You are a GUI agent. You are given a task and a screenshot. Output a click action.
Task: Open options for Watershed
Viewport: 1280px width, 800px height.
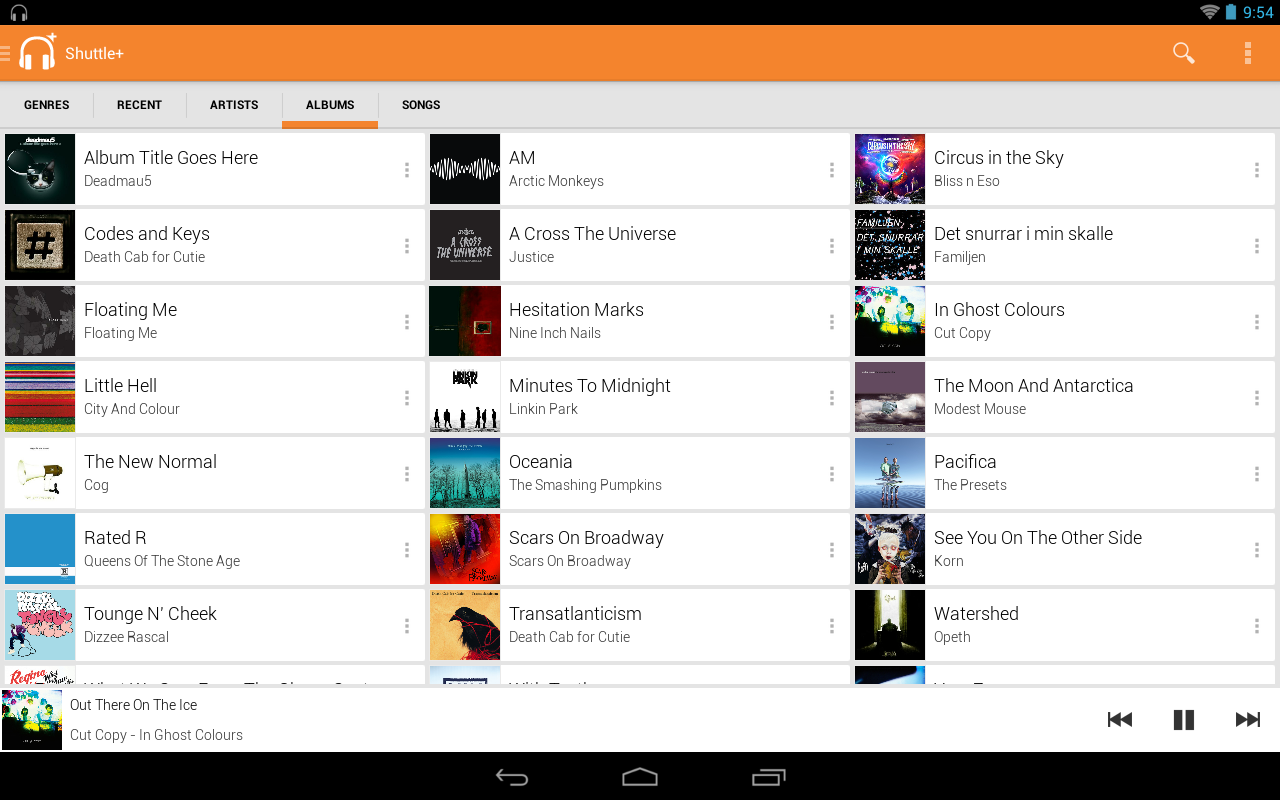click(1257, 626)
